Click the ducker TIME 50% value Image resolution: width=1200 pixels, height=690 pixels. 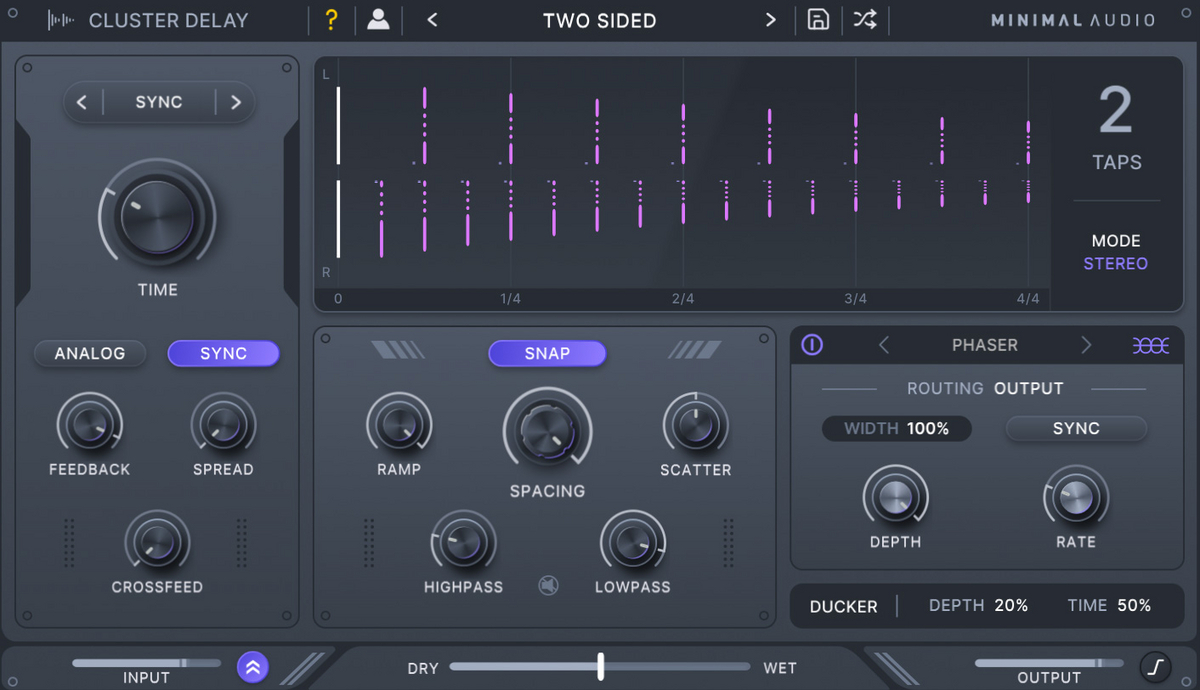[x=1109, y=606]
